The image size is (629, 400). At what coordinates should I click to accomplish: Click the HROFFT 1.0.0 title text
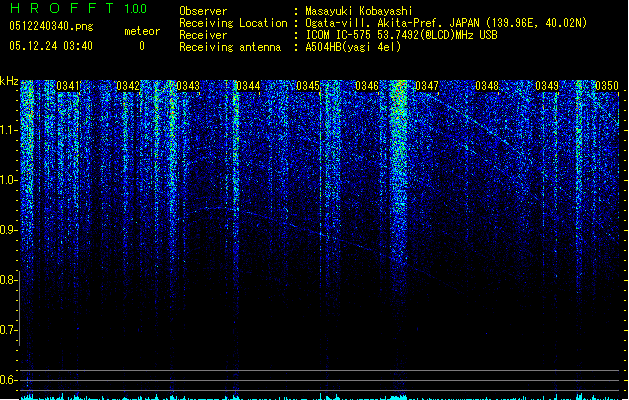(x=79, y=8)
